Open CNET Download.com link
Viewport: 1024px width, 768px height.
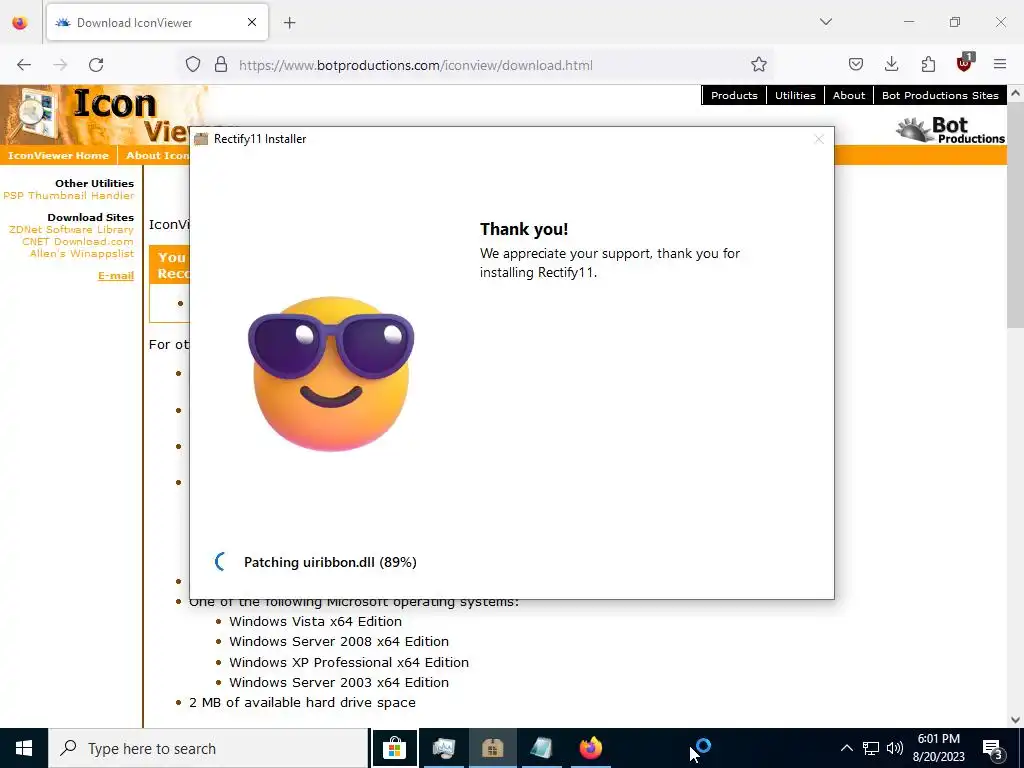click(78, 242)
